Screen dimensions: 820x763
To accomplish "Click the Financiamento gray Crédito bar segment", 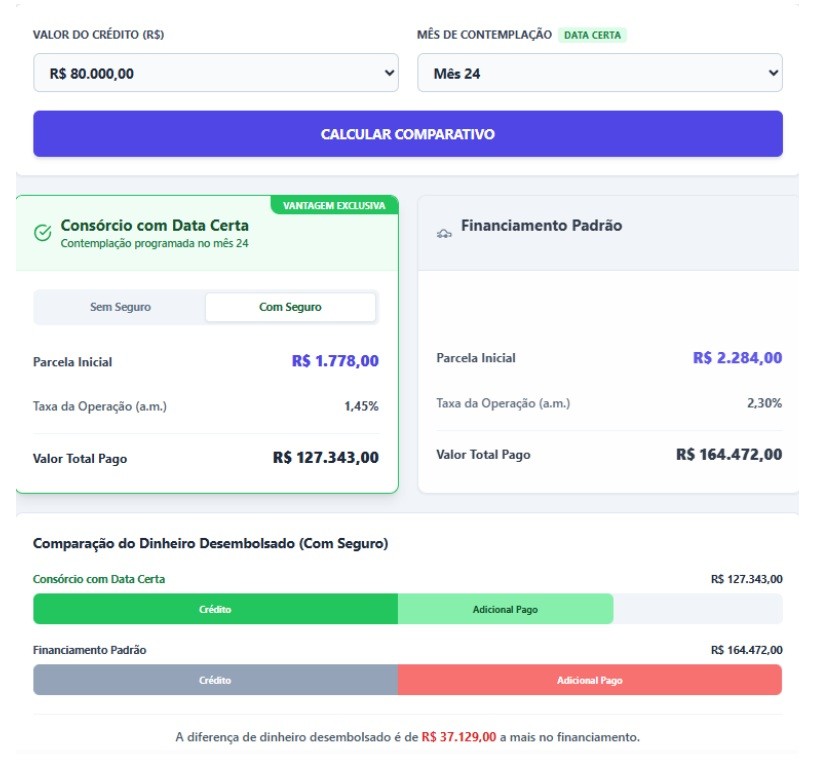I will (x=215, y=680).
